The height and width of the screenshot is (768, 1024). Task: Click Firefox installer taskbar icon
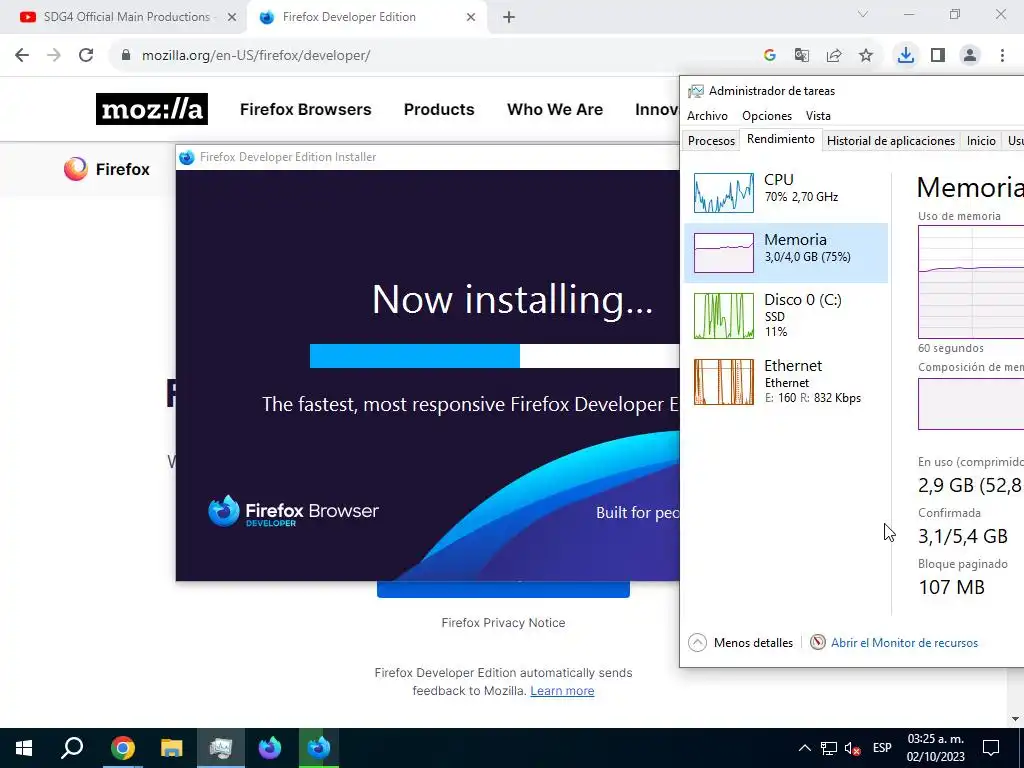click(319, 748)
